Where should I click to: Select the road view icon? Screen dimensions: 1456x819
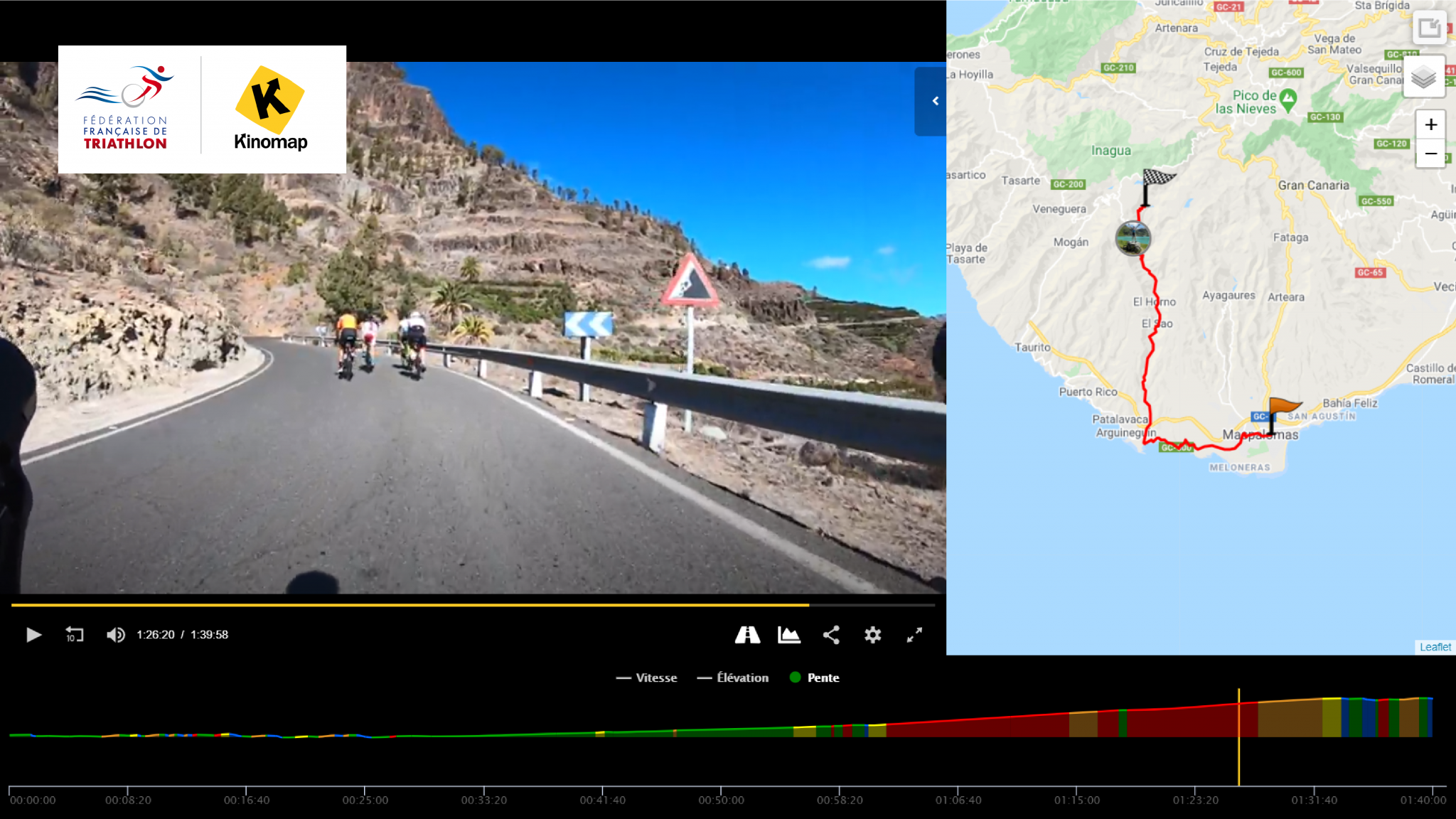[748, 635]
